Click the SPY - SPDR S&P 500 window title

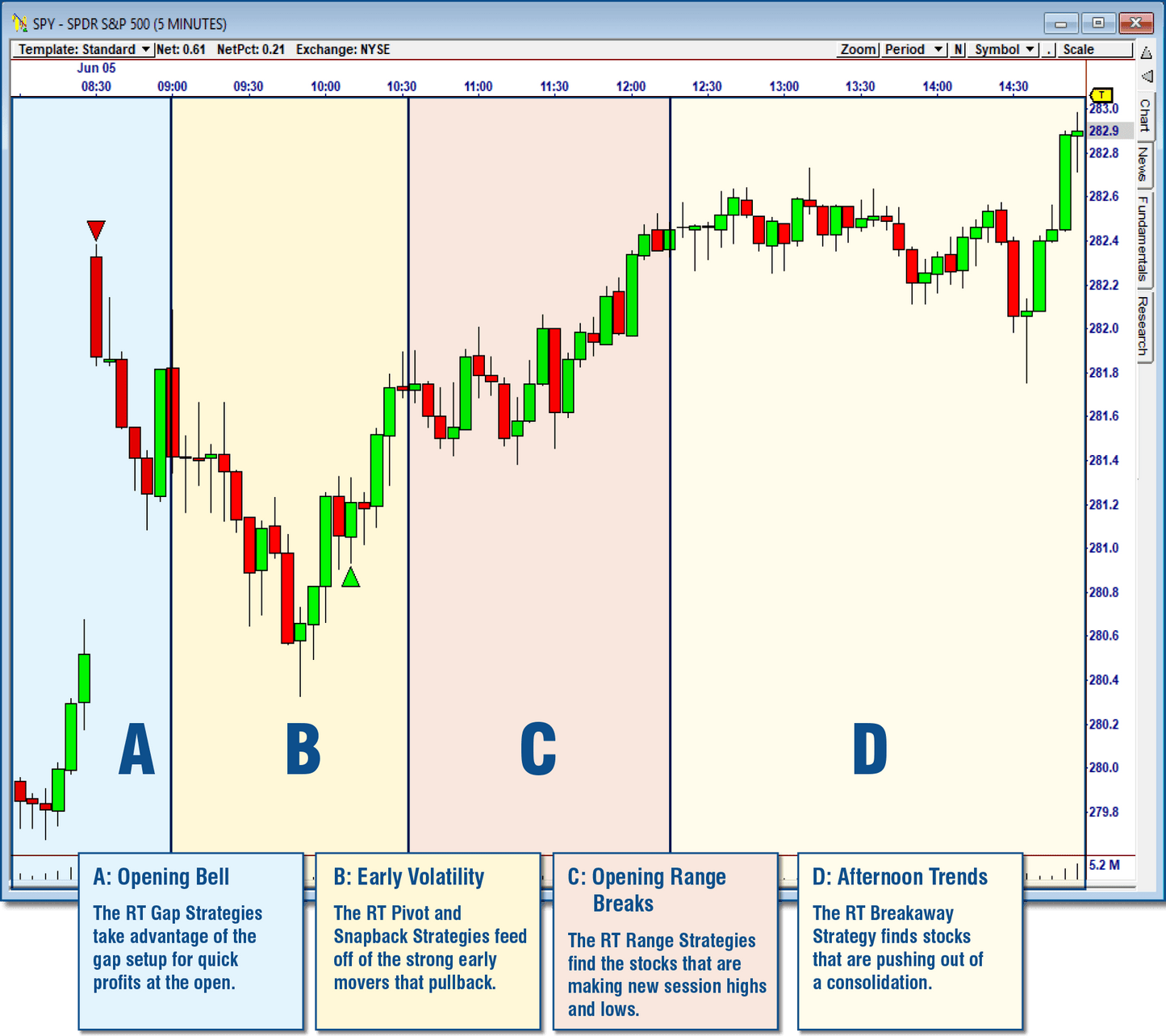point(130,23)
